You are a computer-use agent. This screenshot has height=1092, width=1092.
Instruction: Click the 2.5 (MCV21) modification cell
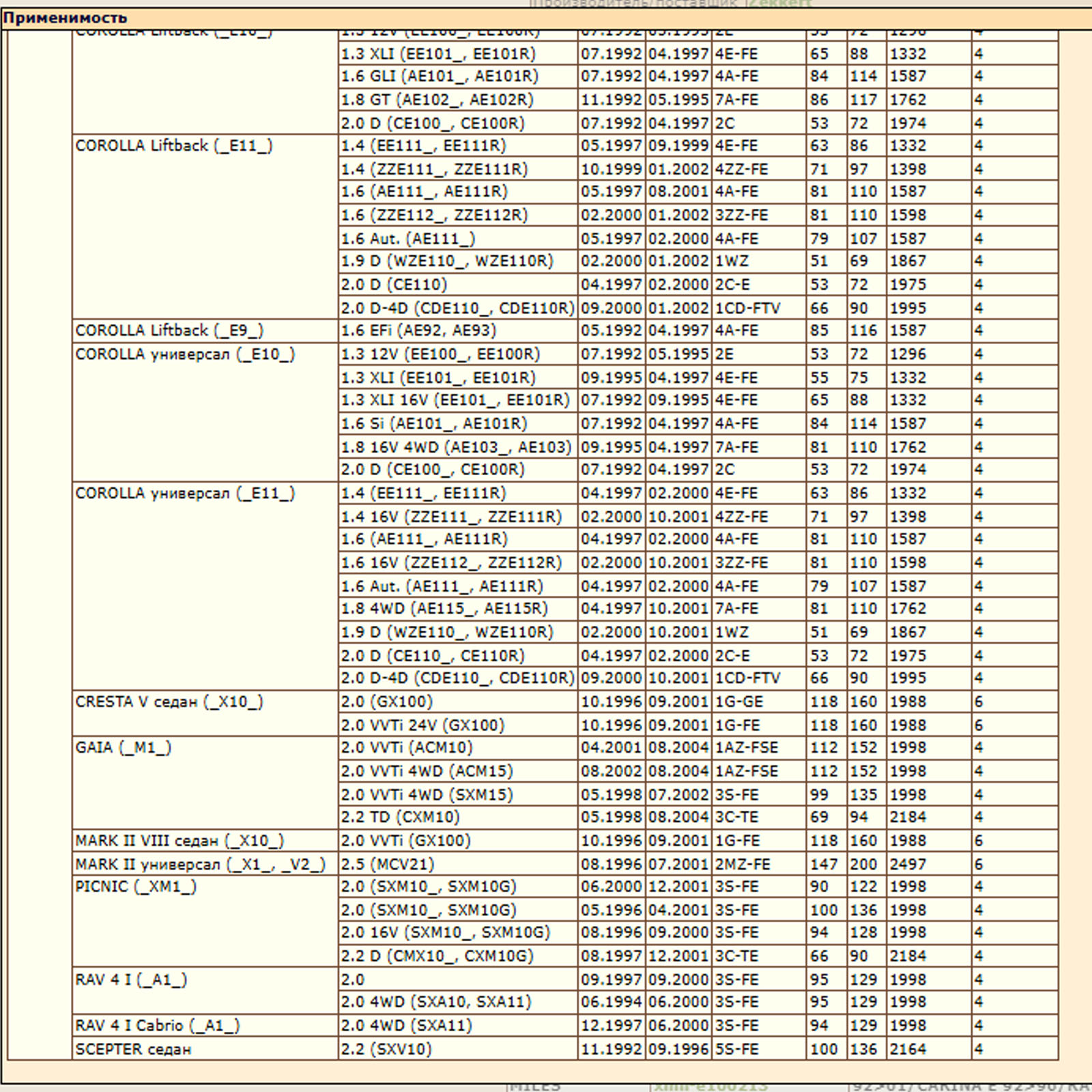pyautogui.click(x=388, y=865)
